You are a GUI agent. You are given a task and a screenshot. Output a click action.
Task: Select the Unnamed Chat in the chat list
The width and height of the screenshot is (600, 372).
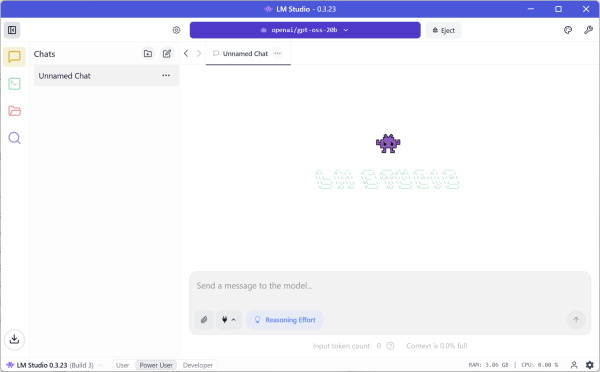106,76
